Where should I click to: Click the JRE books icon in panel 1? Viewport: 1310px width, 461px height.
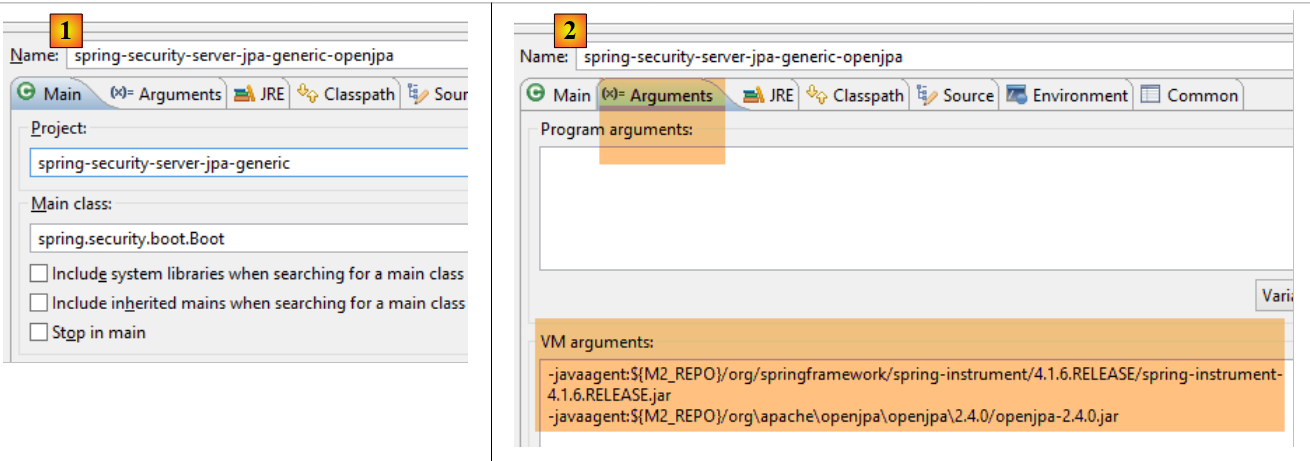243,94
